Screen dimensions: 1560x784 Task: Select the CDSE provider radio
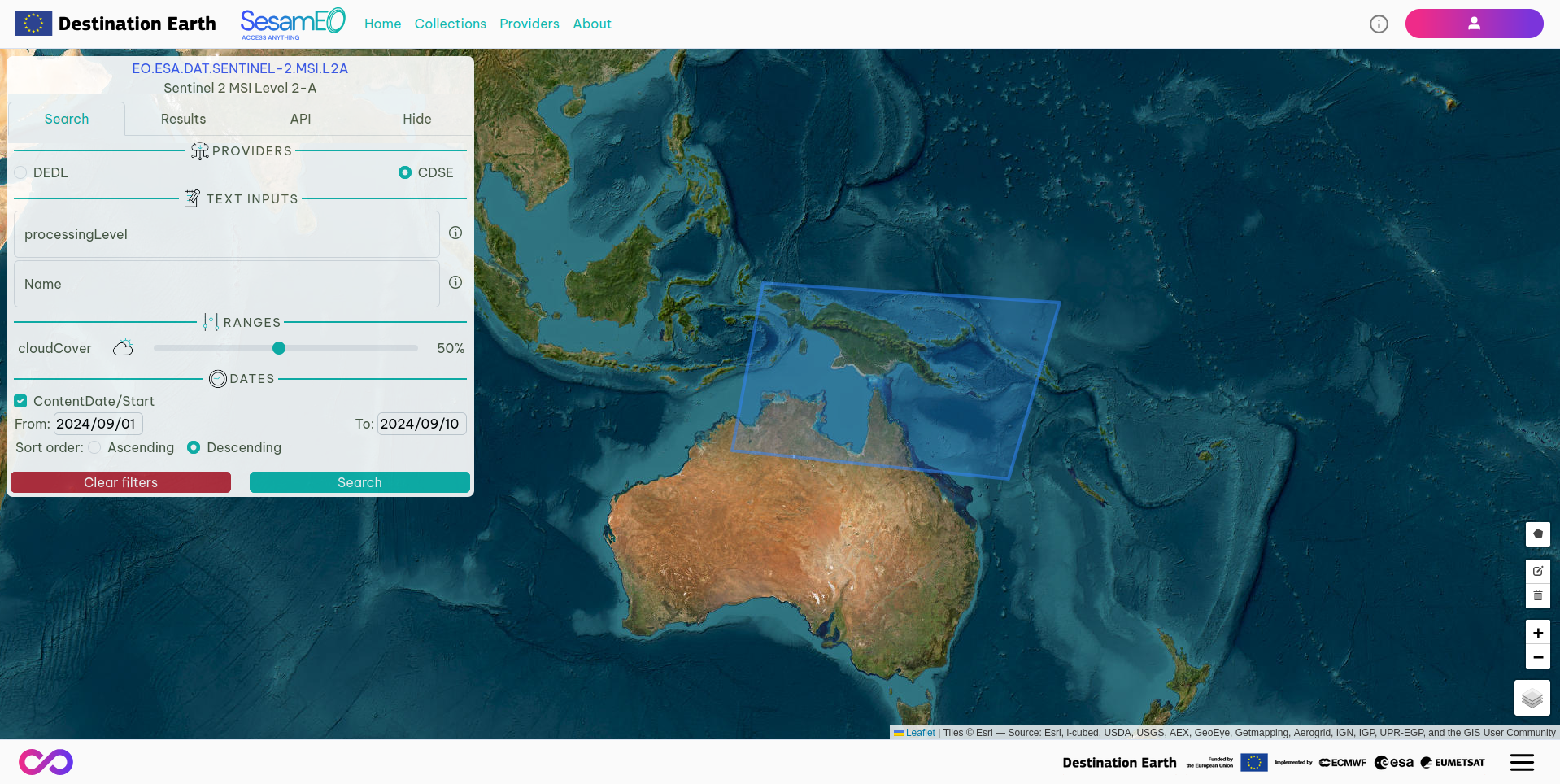[x=405, y=172]
